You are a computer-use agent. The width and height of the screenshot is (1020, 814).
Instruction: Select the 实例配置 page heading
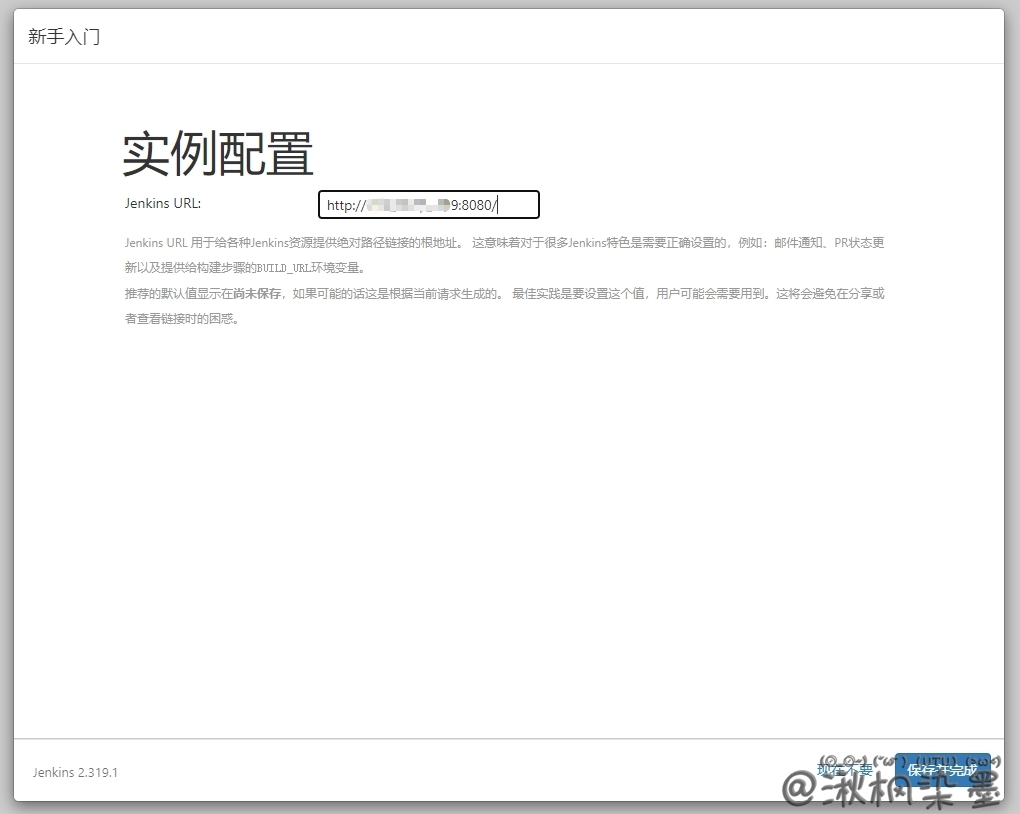(x=218, y=153)
